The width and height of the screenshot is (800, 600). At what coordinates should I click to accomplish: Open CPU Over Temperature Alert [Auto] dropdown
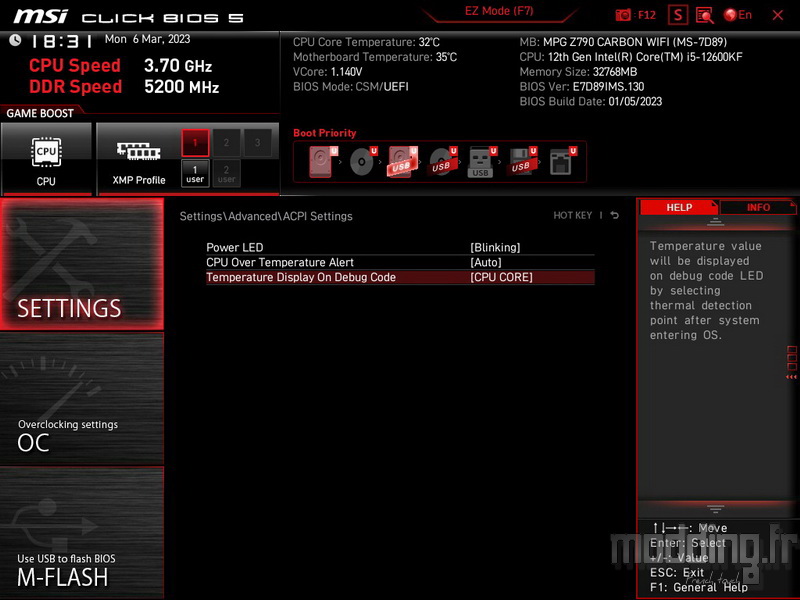pos(486,262)
